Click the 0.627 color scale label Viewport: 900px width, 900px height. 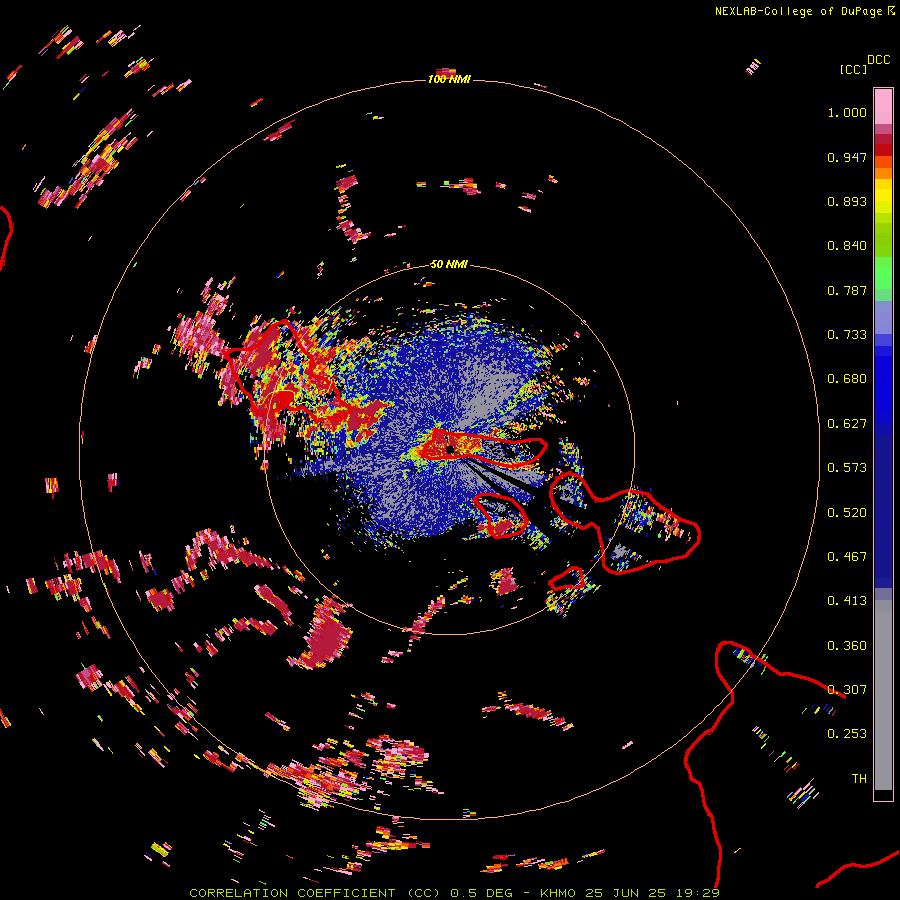pos(847,424)
